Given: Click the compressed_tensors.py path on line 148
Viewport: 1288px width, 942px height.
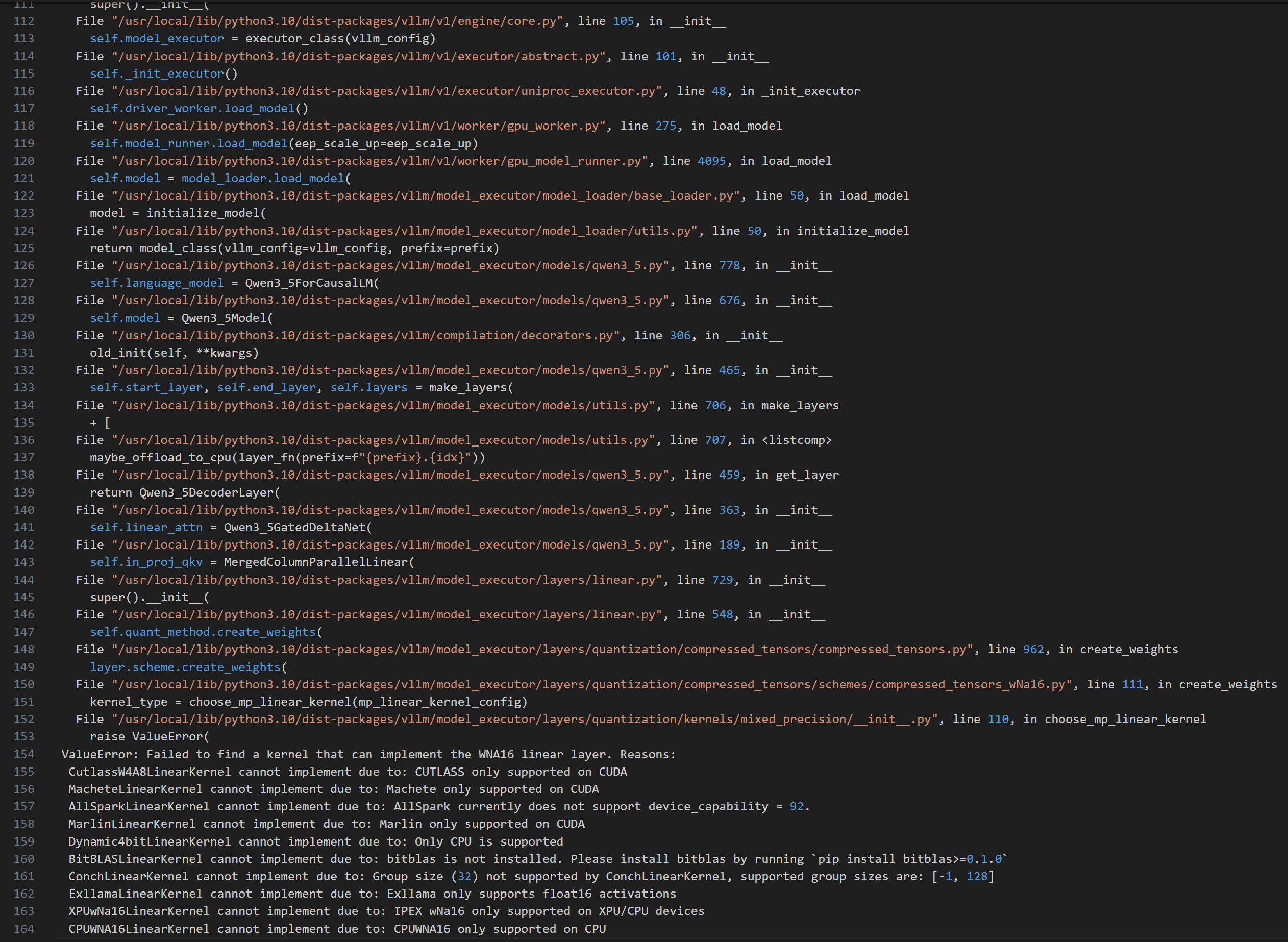Looking at the screenshot, I should (542, 650).
